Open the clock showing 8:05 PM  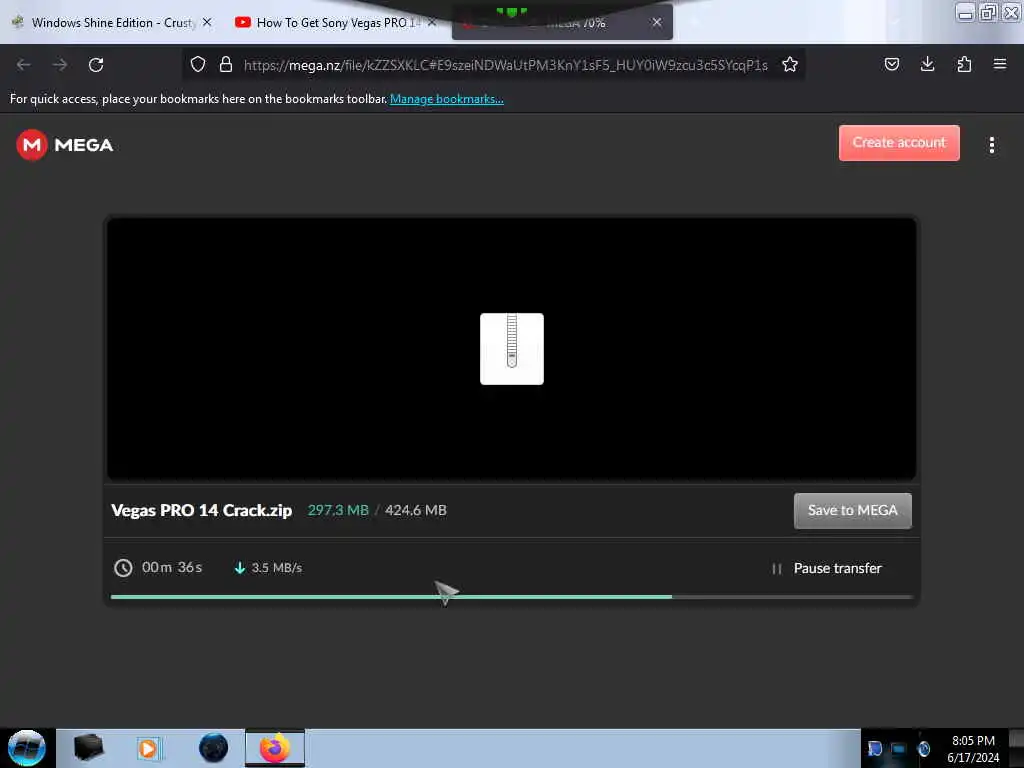973,748
